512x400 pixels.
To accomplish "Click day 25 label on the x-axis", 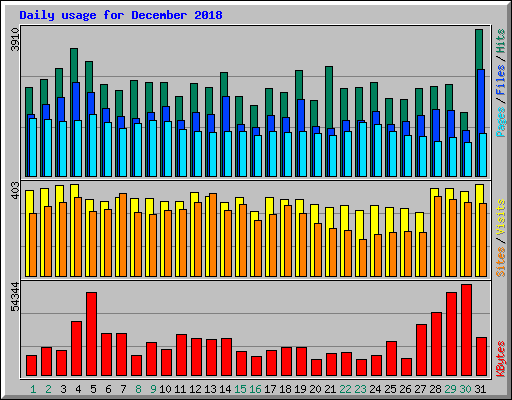I will (390, 389).
